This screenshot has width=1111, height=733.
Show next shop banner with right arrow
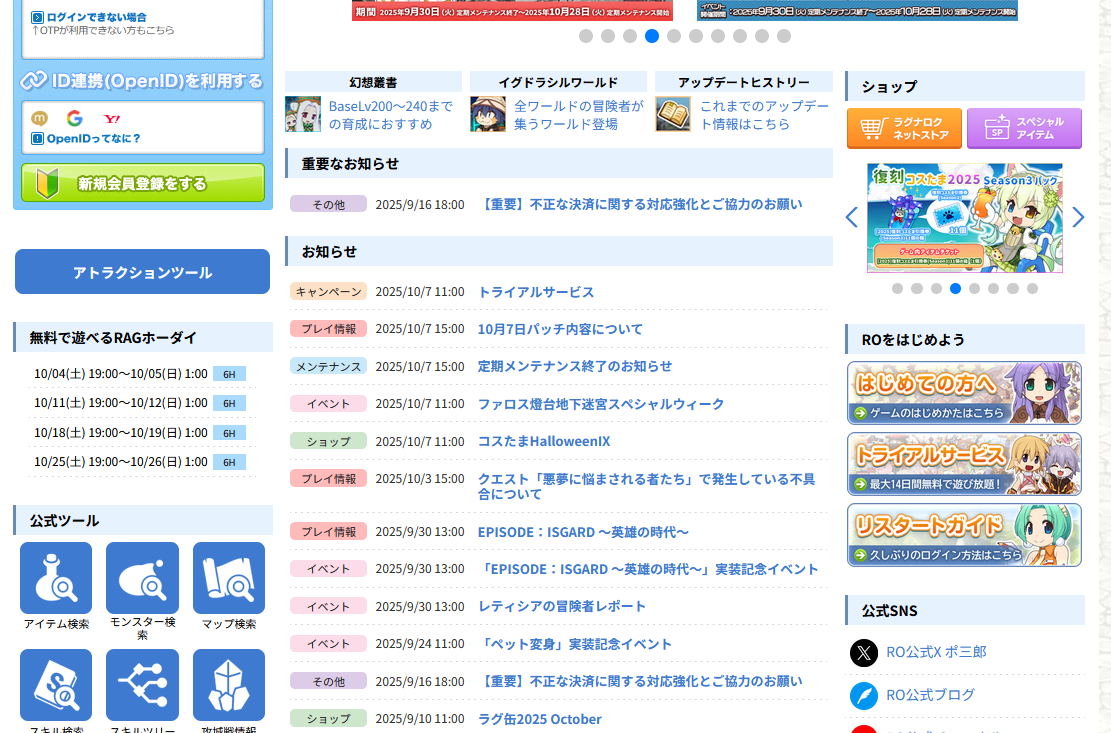[1078, 217]
